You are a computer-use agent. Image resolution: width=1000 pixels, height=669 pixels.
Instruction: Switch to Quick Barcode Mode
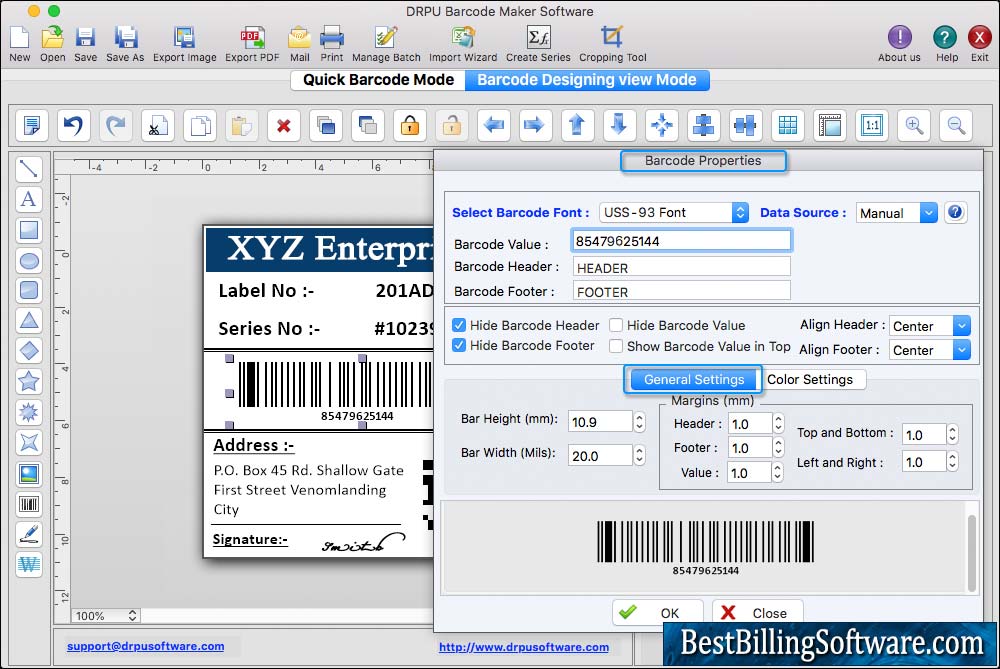tap(378, 80)
